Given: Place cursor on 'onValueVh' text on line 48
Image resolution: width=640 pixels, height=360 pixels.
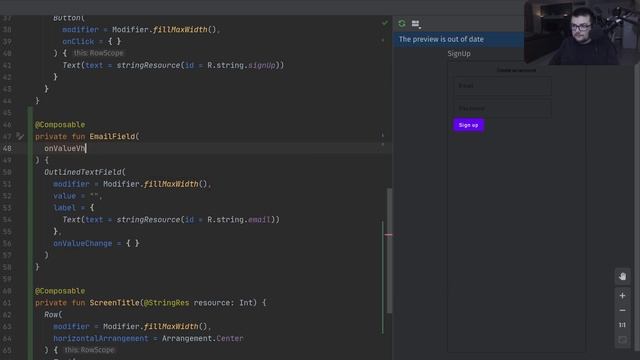Looking at the screenshot, I should 64,148.
